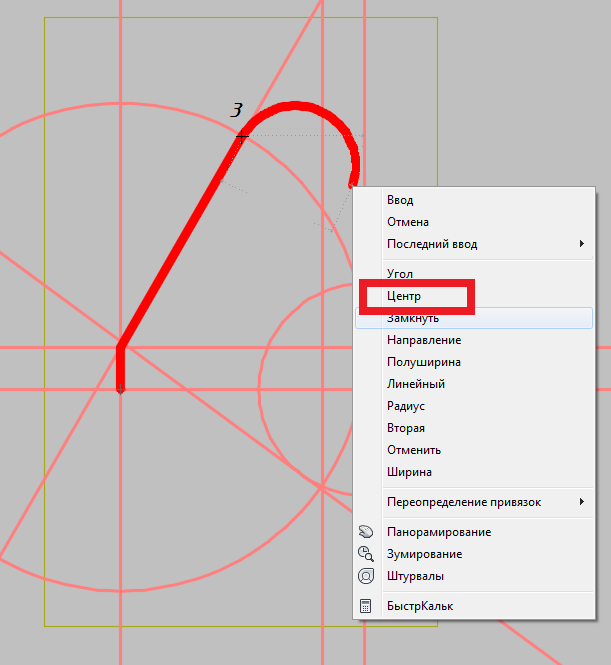Switch to Линейный segment mode
This screenshot has height=665, width=611.
(416, 384)
